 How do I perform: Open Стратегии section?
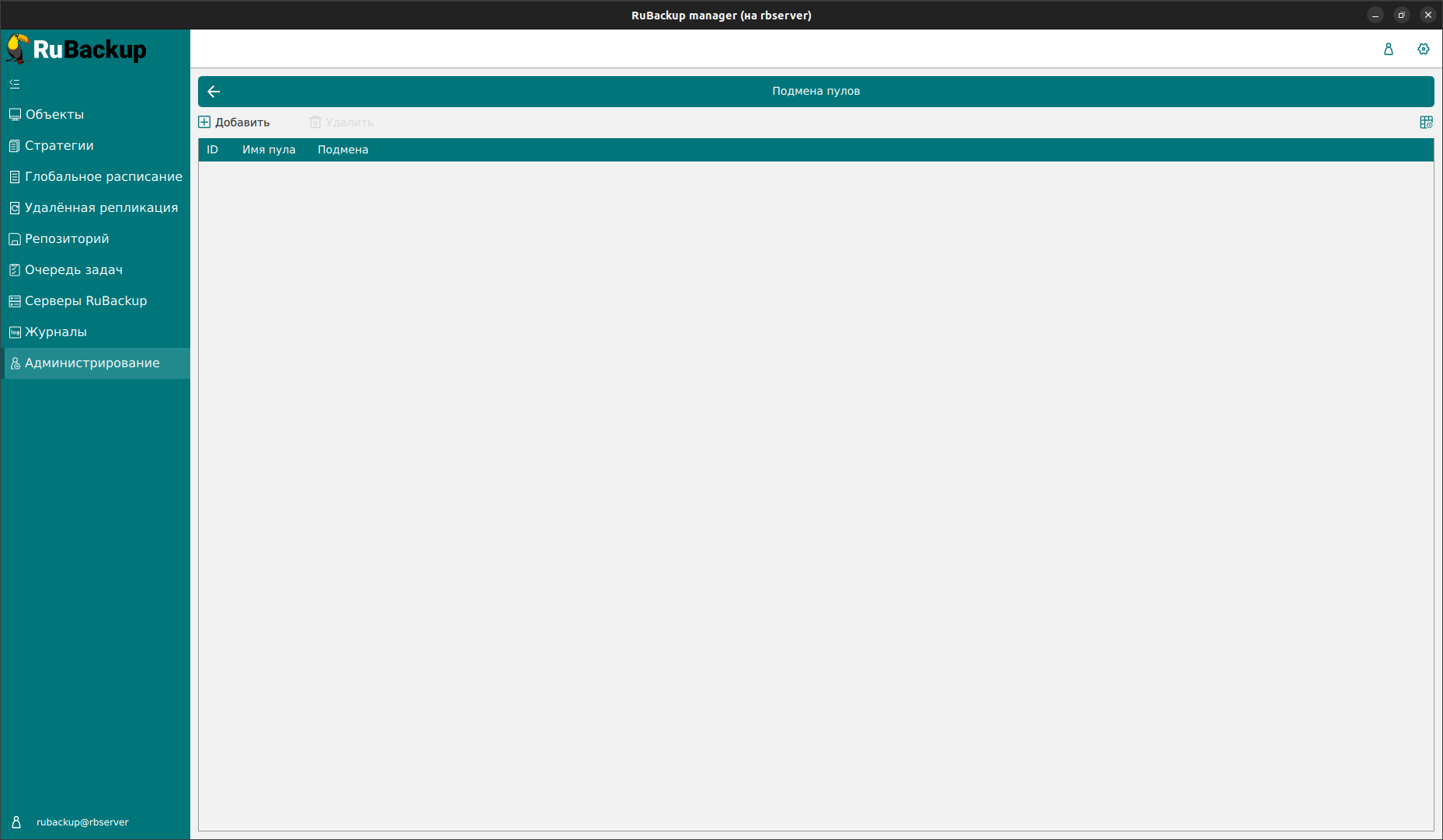59,145
